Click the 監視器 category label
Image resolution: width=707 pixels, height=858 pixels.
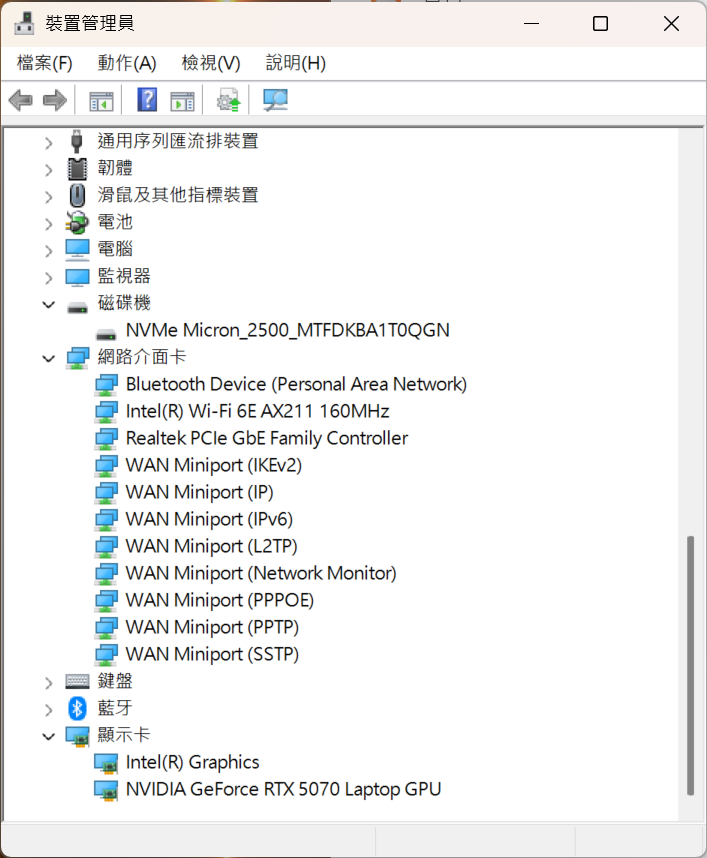point(124,276)
